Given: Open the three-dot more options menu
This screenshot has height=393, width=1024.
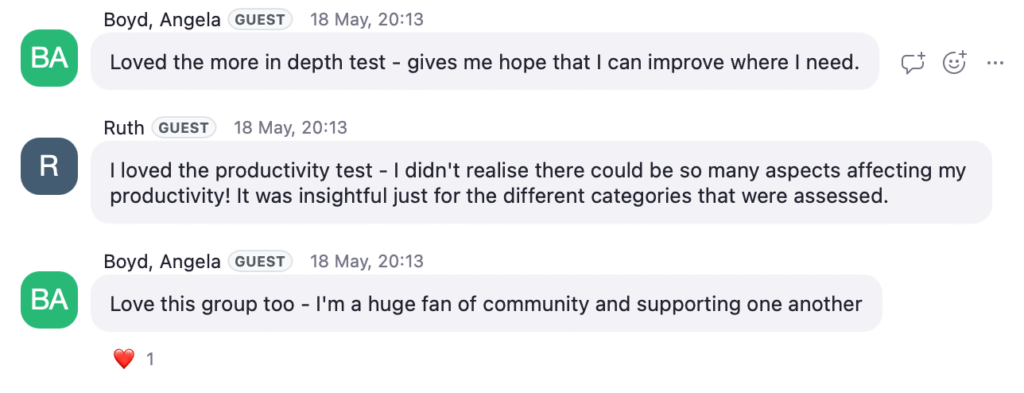Looking at the screenshot, I should tap(995, 63).
